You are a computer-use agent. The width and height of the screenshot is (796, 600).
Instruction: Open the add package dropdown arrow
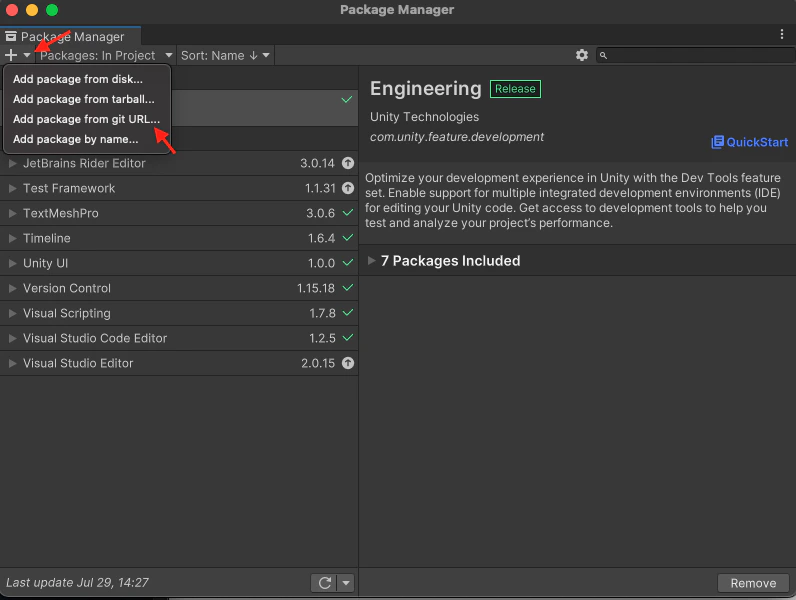coord(27,55)
